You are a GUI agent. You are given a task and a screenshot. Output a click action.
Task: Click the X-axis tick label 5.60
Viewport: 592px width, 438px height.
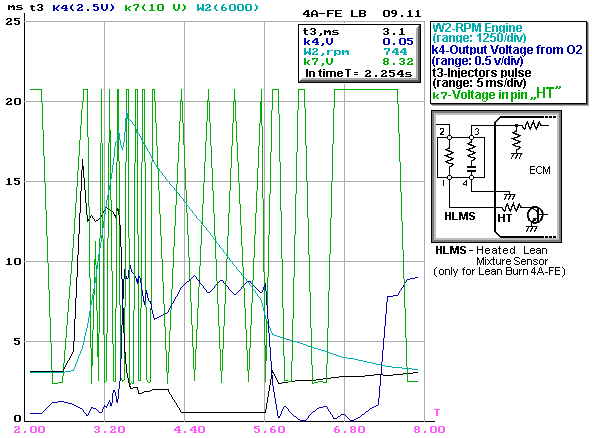pyautogui.click(x=269, y=429)
